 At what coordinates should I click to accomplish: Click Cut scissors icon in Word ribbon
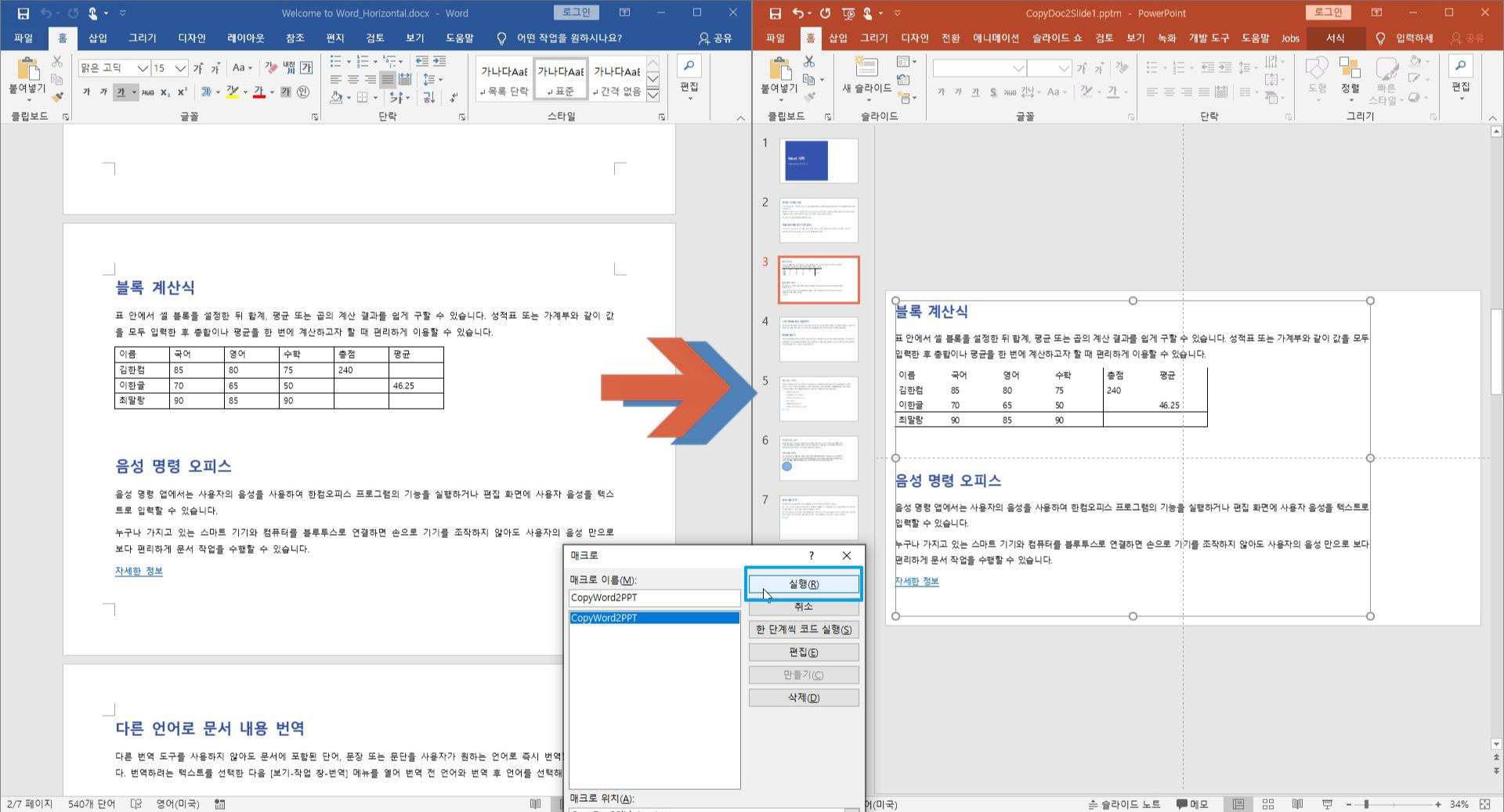pyautogui.click(x=57, y=61)
